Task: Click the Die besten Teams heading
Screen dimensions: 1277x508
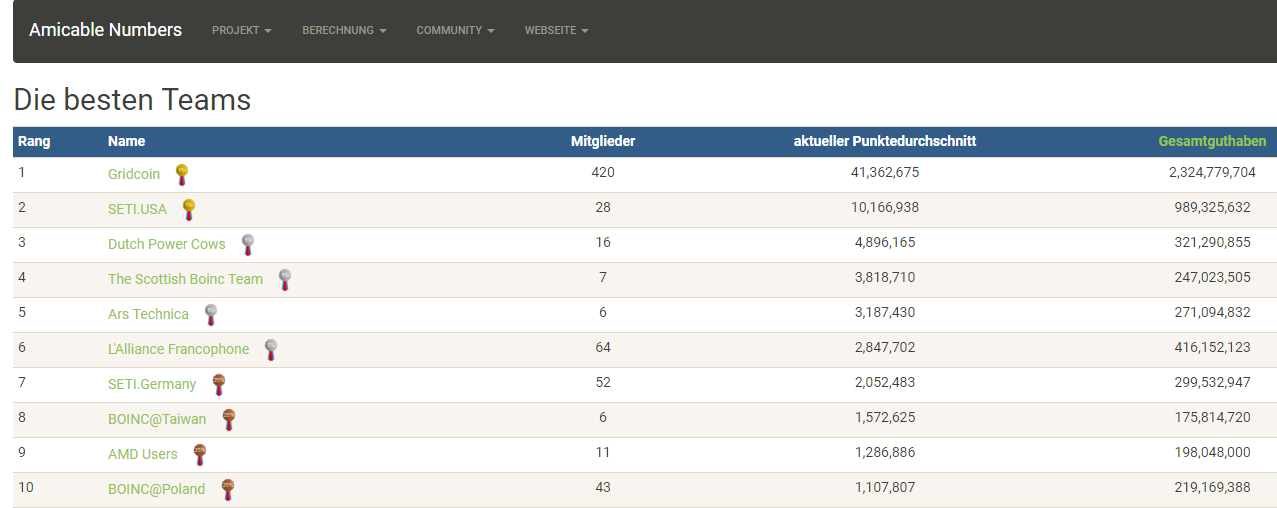Action: click(132, 100)
